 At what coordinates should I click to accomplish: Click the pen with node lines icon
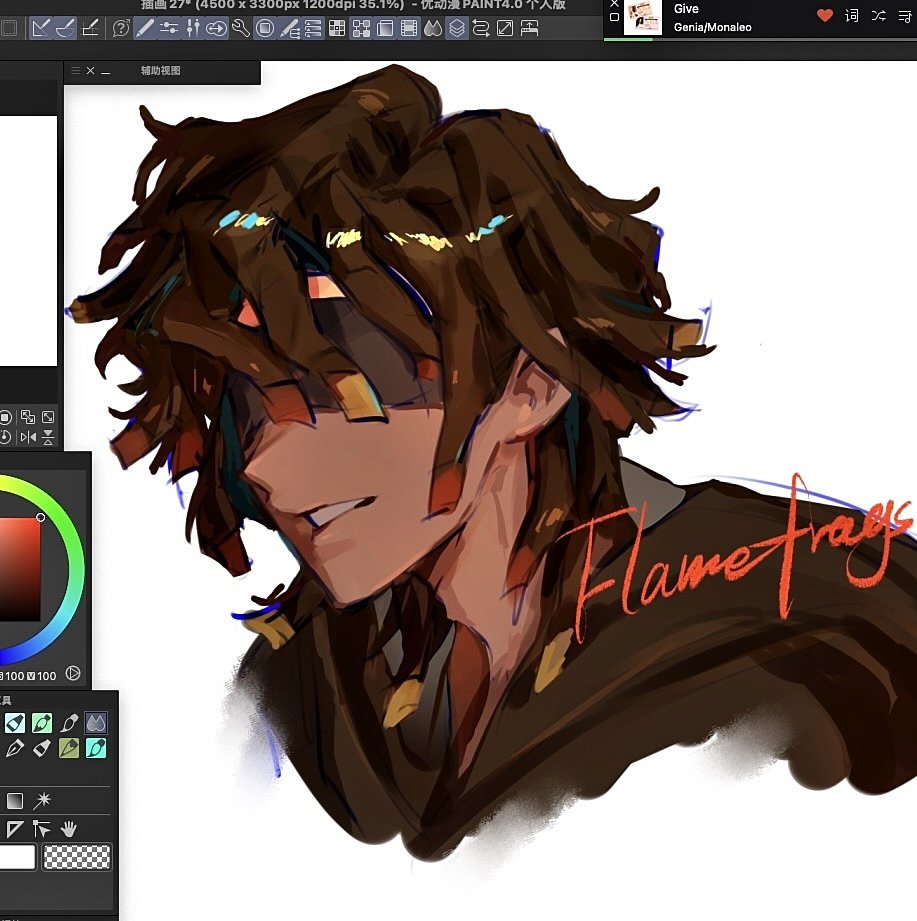[x=289, y=28]
